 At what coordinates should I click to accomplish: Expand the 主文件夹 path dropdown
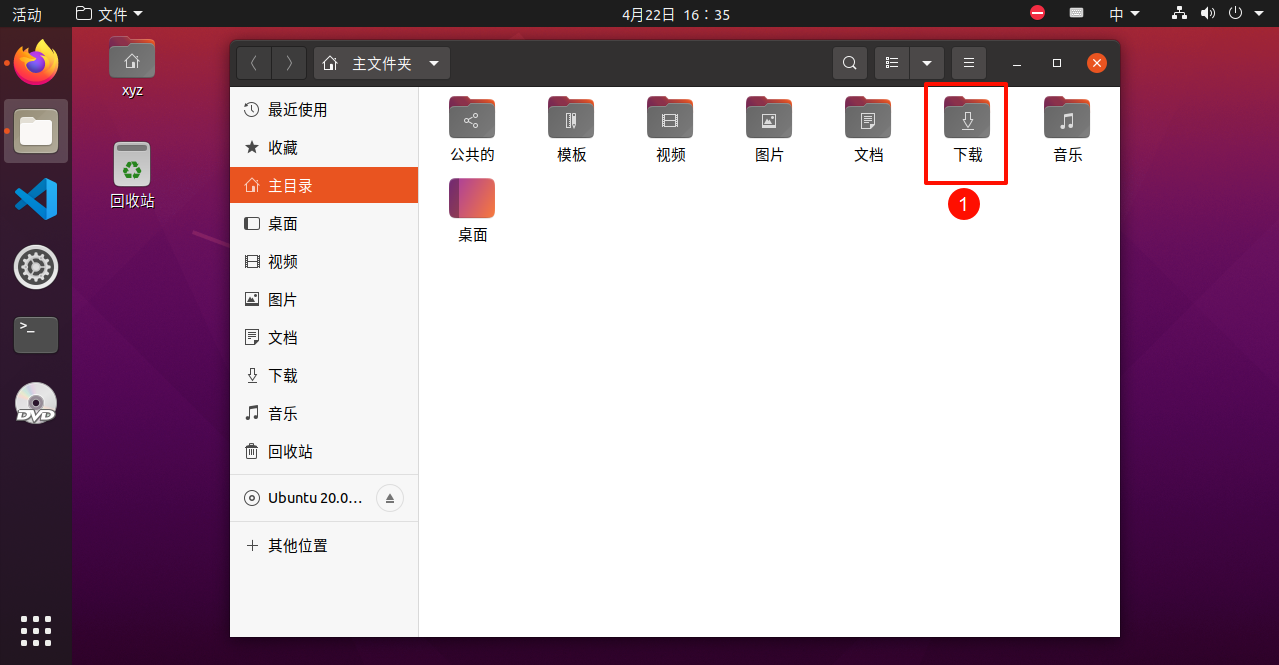(x=434, y=63)
